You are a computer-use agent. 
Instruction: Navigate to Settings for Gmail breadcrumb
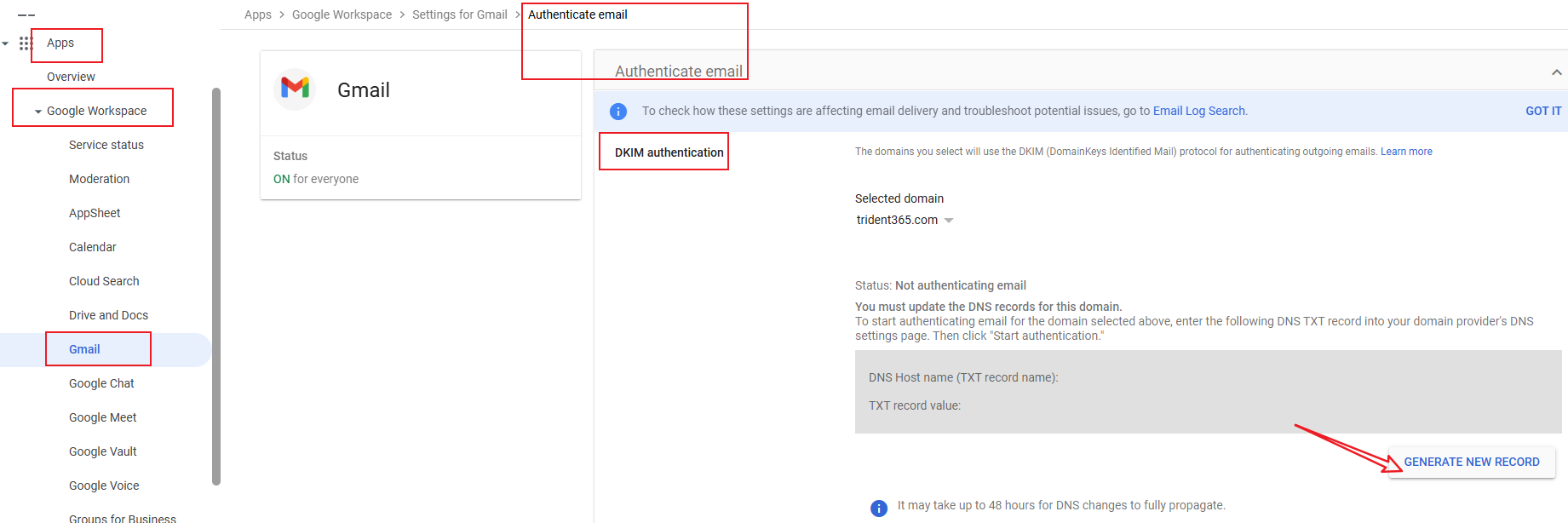pos(459,14)
